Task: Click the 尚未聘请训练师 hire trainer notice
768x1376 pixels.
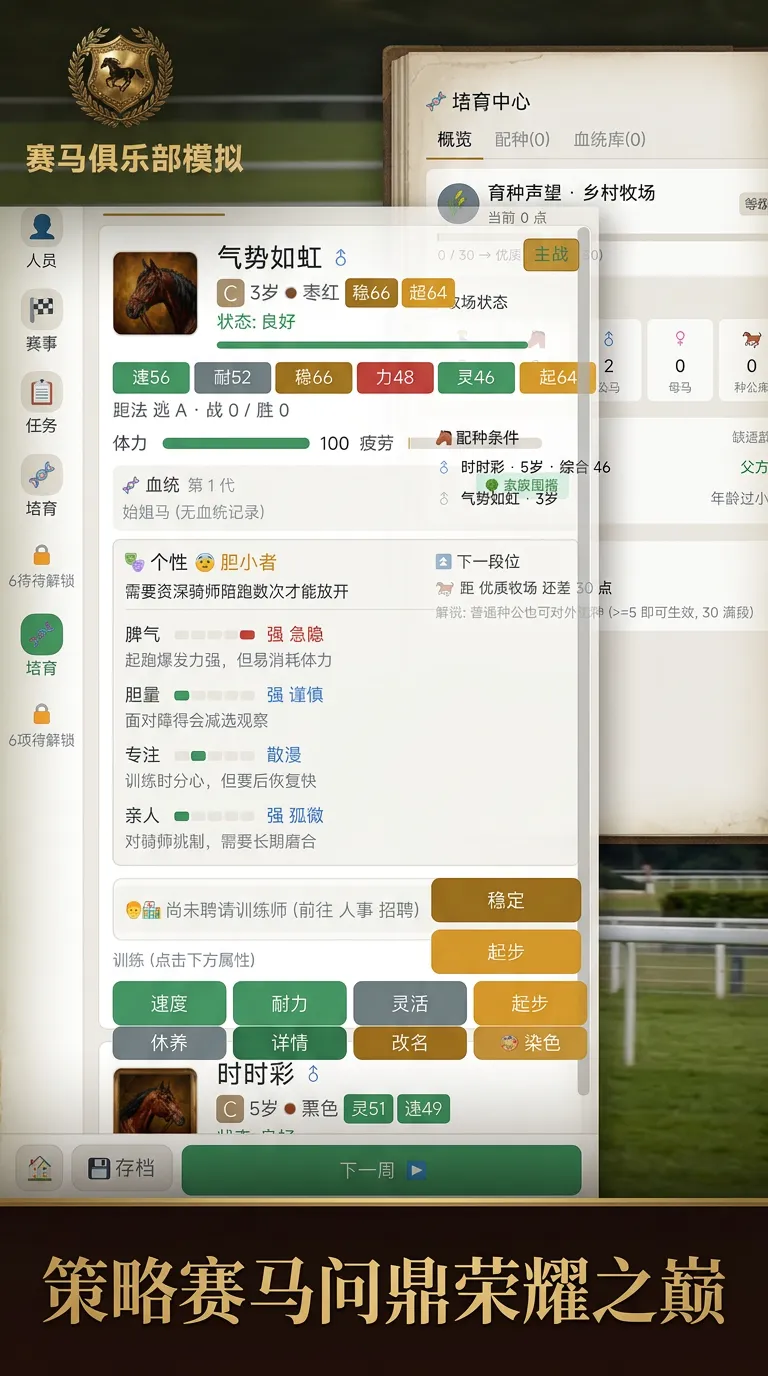Action: pos(273,910)
